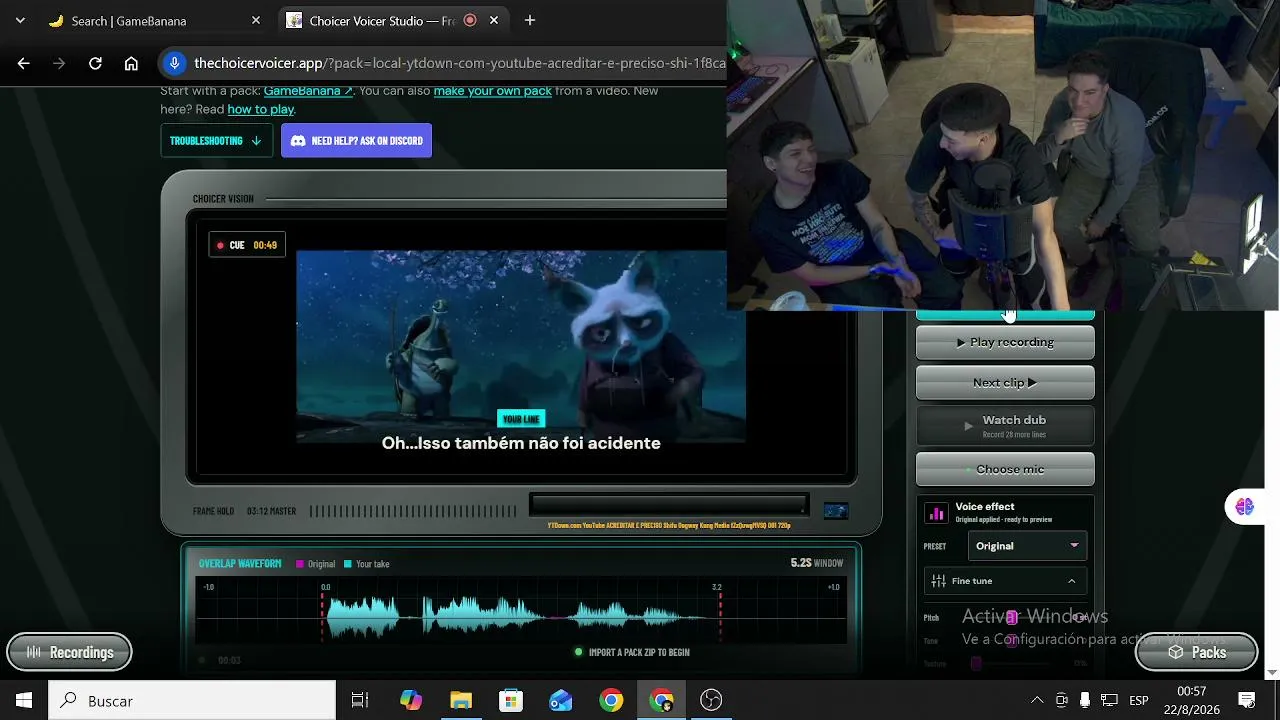
Task: Open the Windows notification center
Action: coord(1247,701)
